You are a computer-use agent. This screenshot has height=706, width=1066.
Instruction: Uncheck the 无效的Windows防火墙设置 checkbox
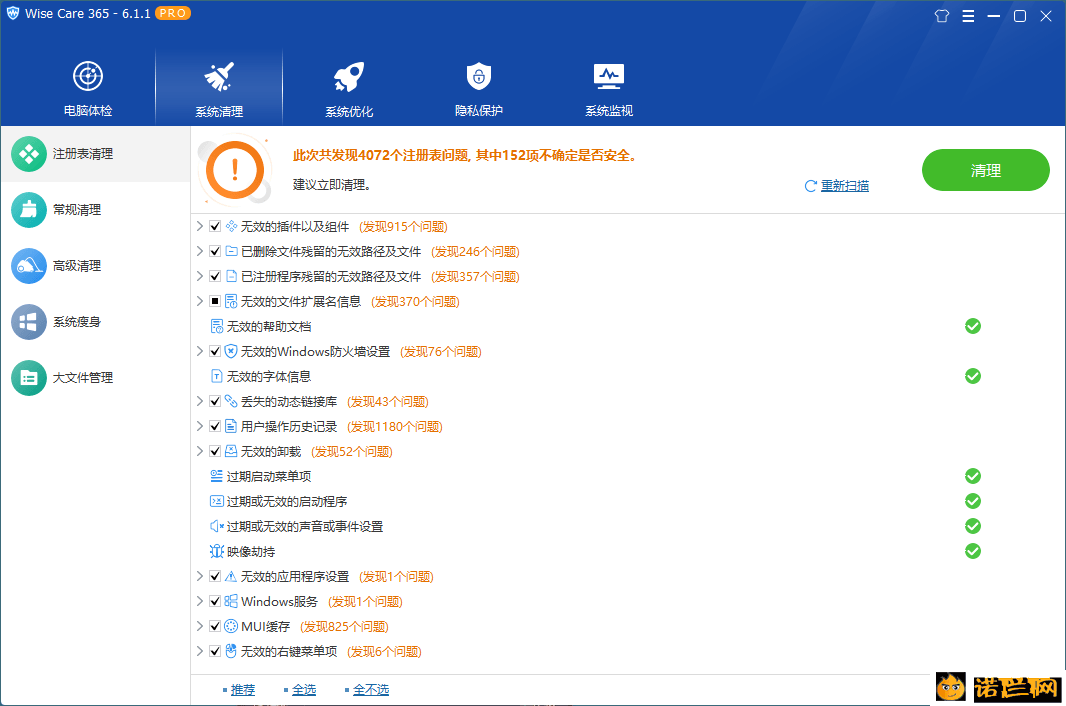(215, 352)
